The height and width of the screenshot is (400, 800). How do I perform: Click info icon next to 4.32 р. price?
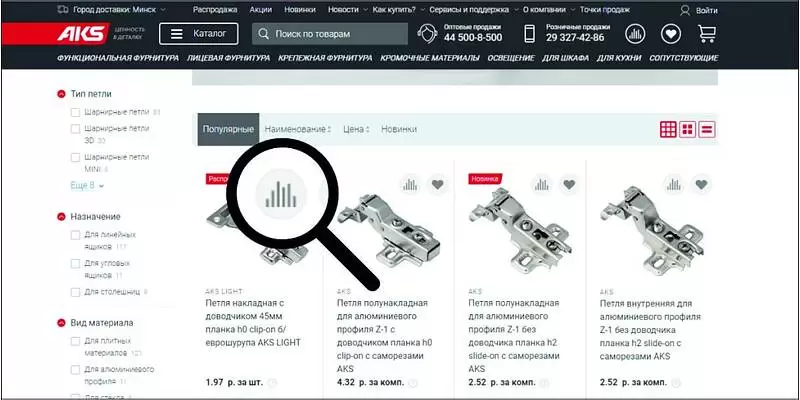(x=413, y=382)
